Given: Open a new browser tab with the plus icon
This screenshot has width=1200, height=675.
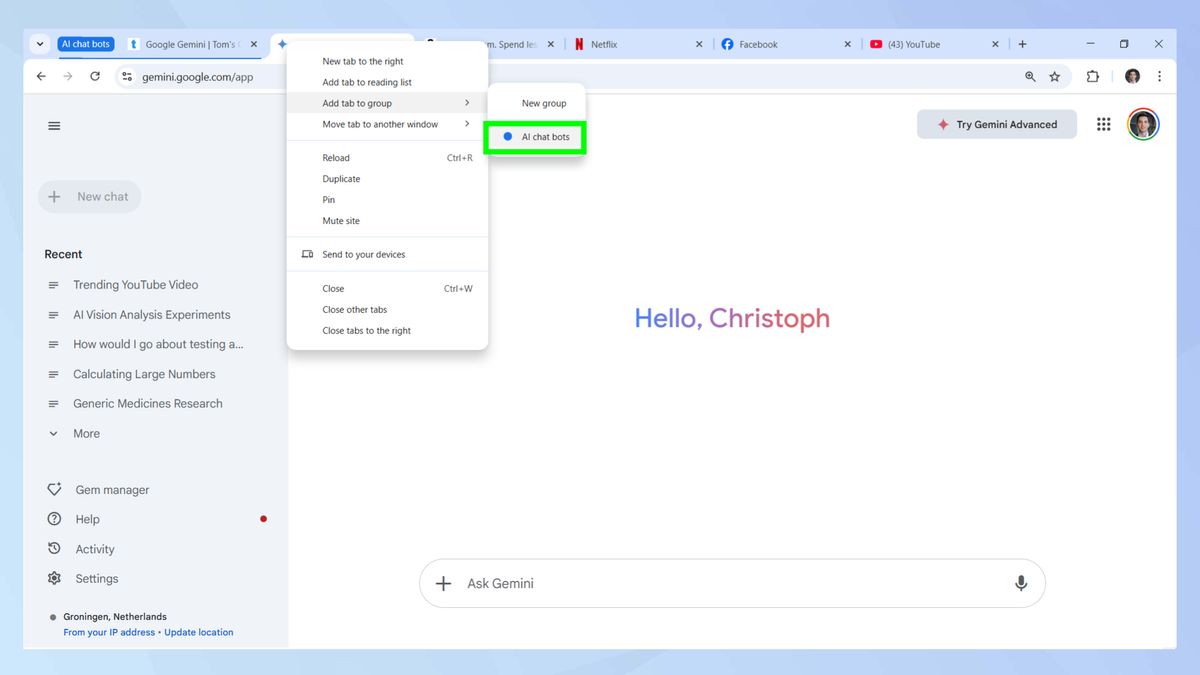Looking at the screenshot, I should coord(1022,44).
